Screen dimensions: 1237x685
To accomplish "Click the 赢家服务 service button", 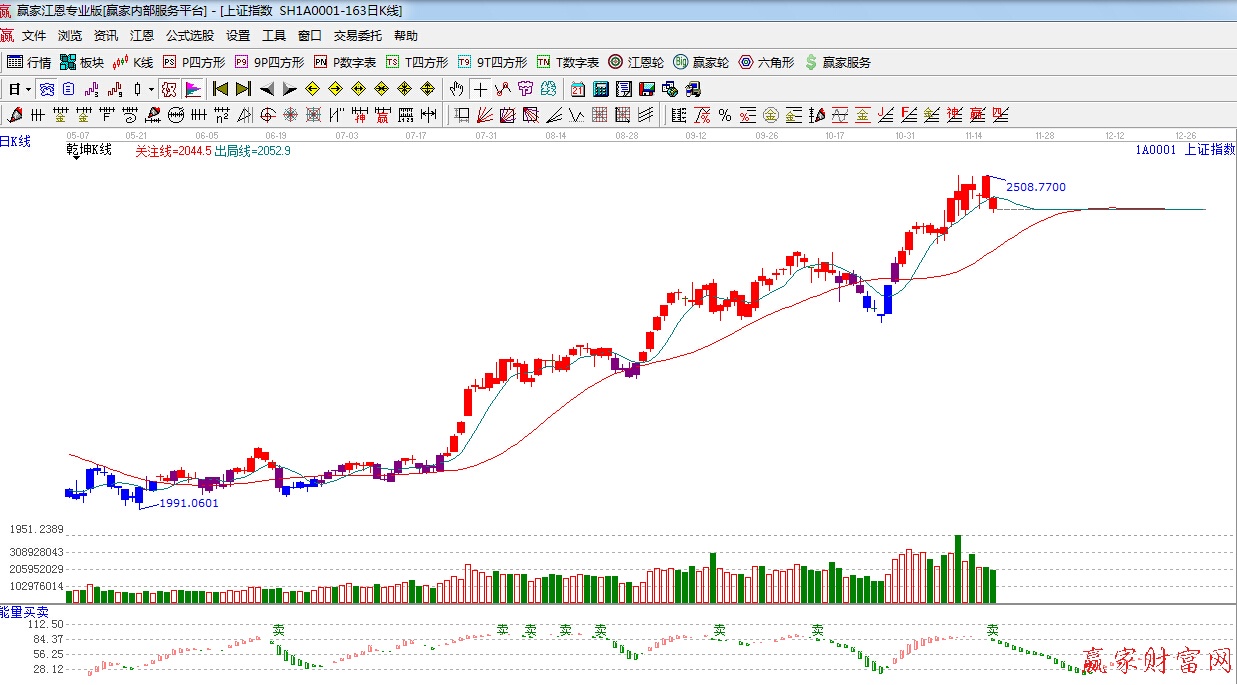I will pyautogui.click(x=838, y=62).
